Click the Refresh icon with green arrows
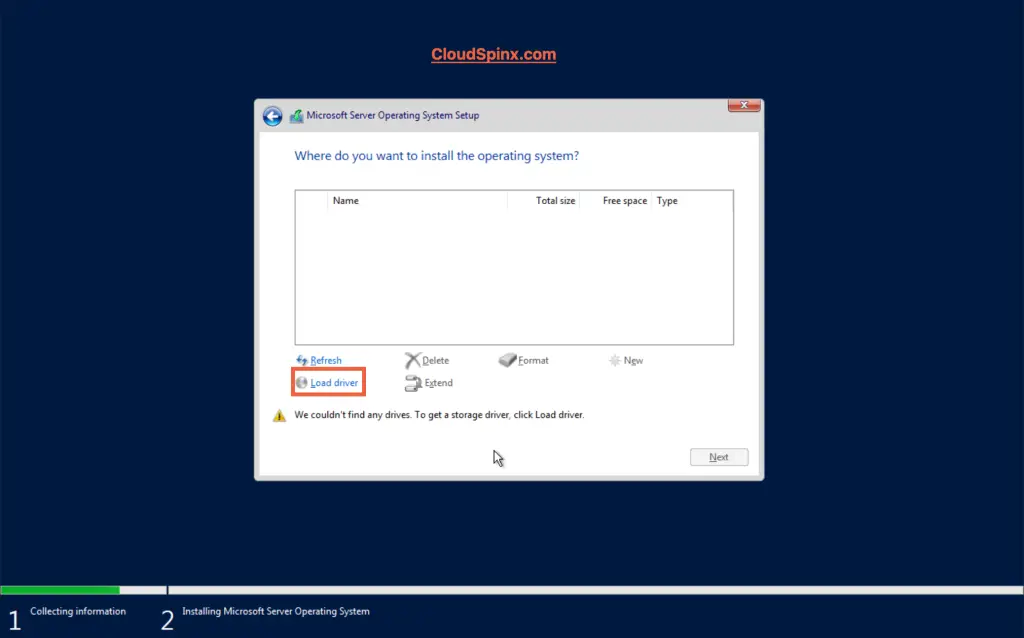The image size is (1024, 638). coord(303,360)
